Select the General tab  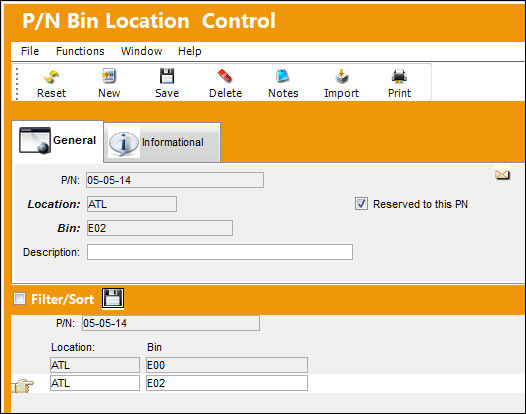click(58, 141)
